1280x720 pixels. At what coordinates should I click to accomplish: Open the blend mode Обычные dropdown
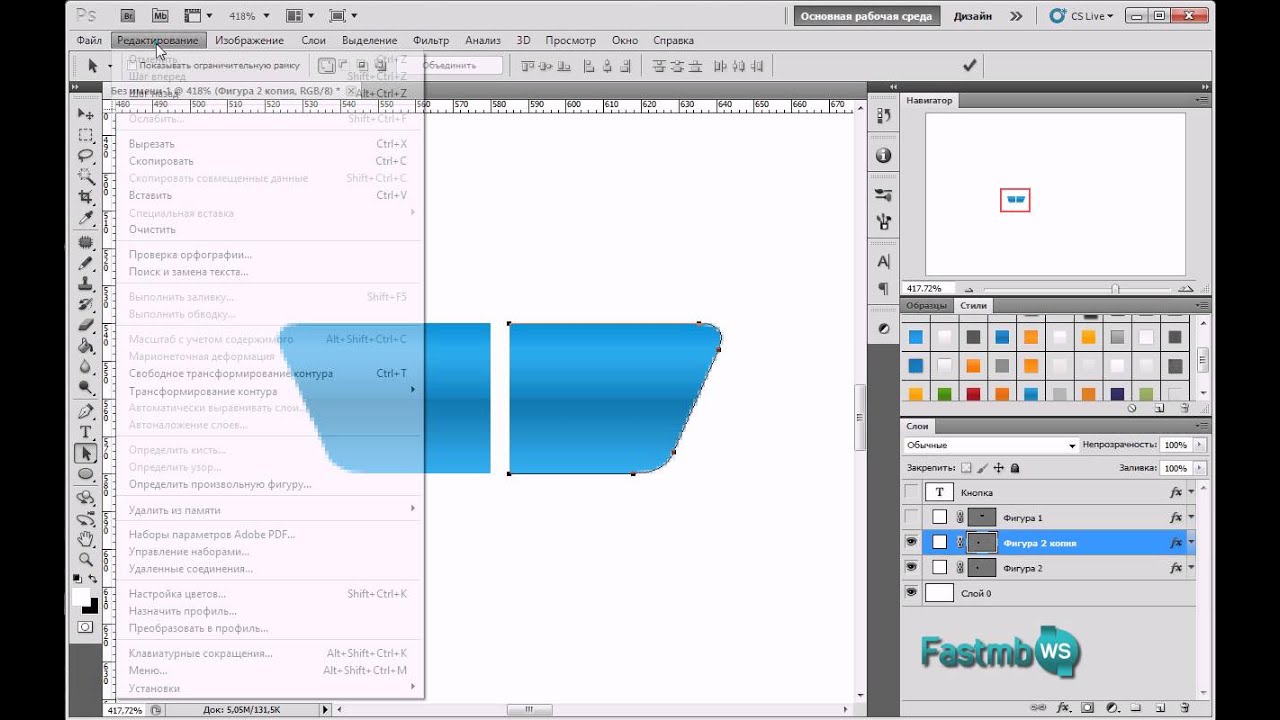point(991,445)
